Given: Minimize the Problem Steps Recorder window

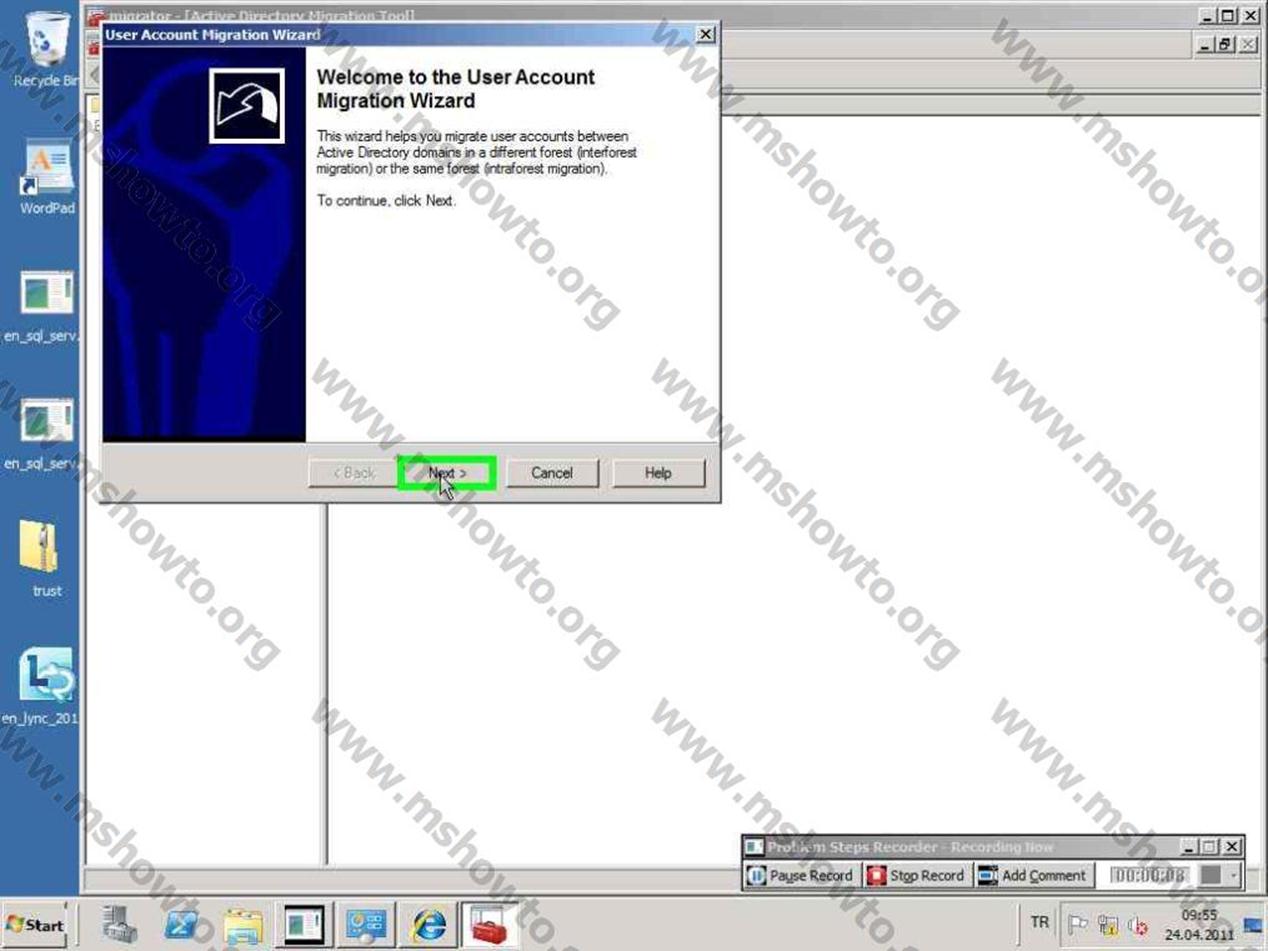Looking at the screenshot, I should click(x=1188, y=847).
